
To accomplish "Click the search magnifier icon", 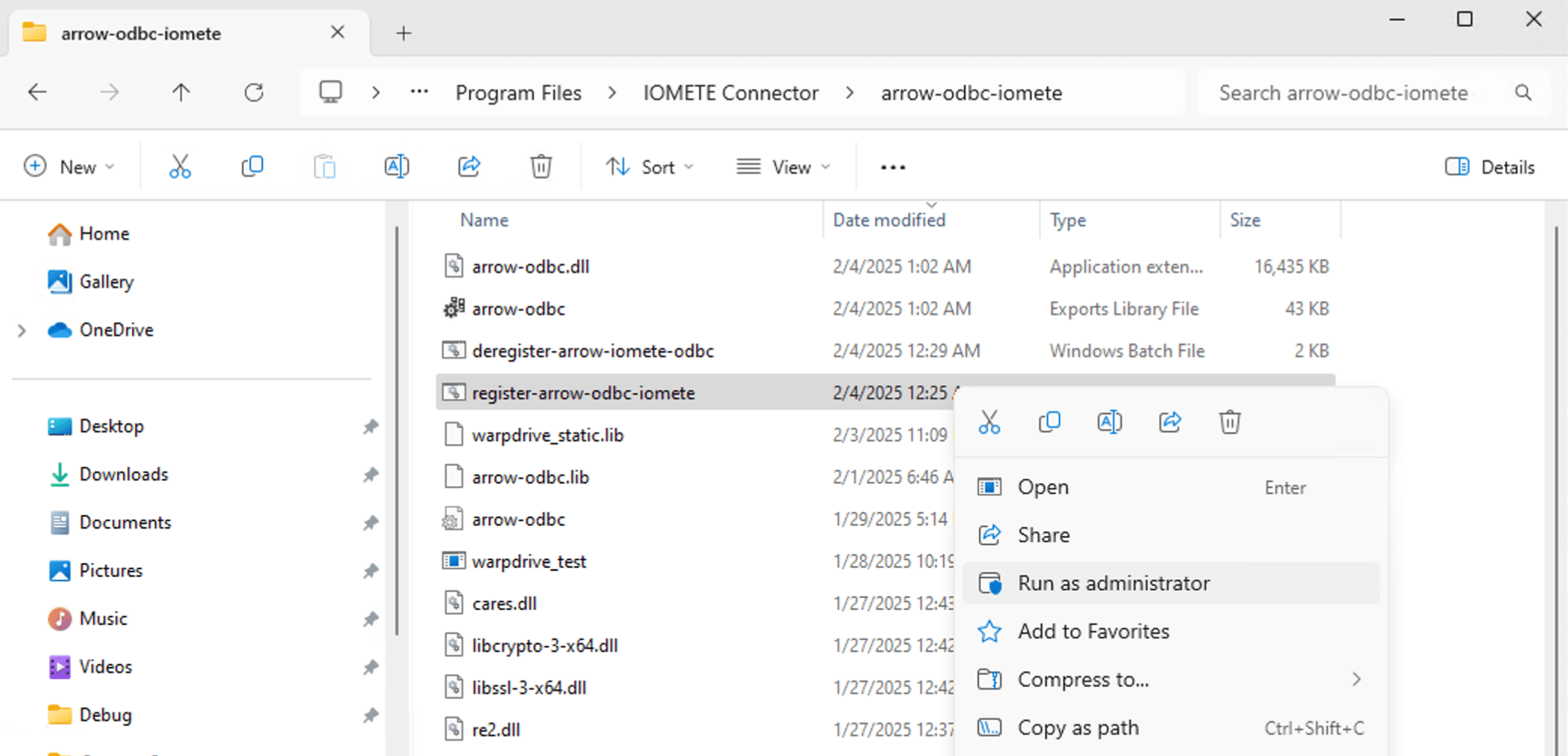I will click(x=1523, y=93).
